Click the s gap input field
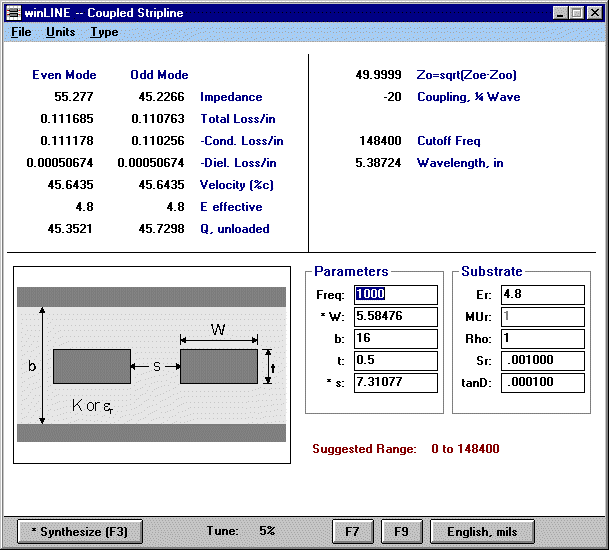609x550 pixels. pos(394,383)
